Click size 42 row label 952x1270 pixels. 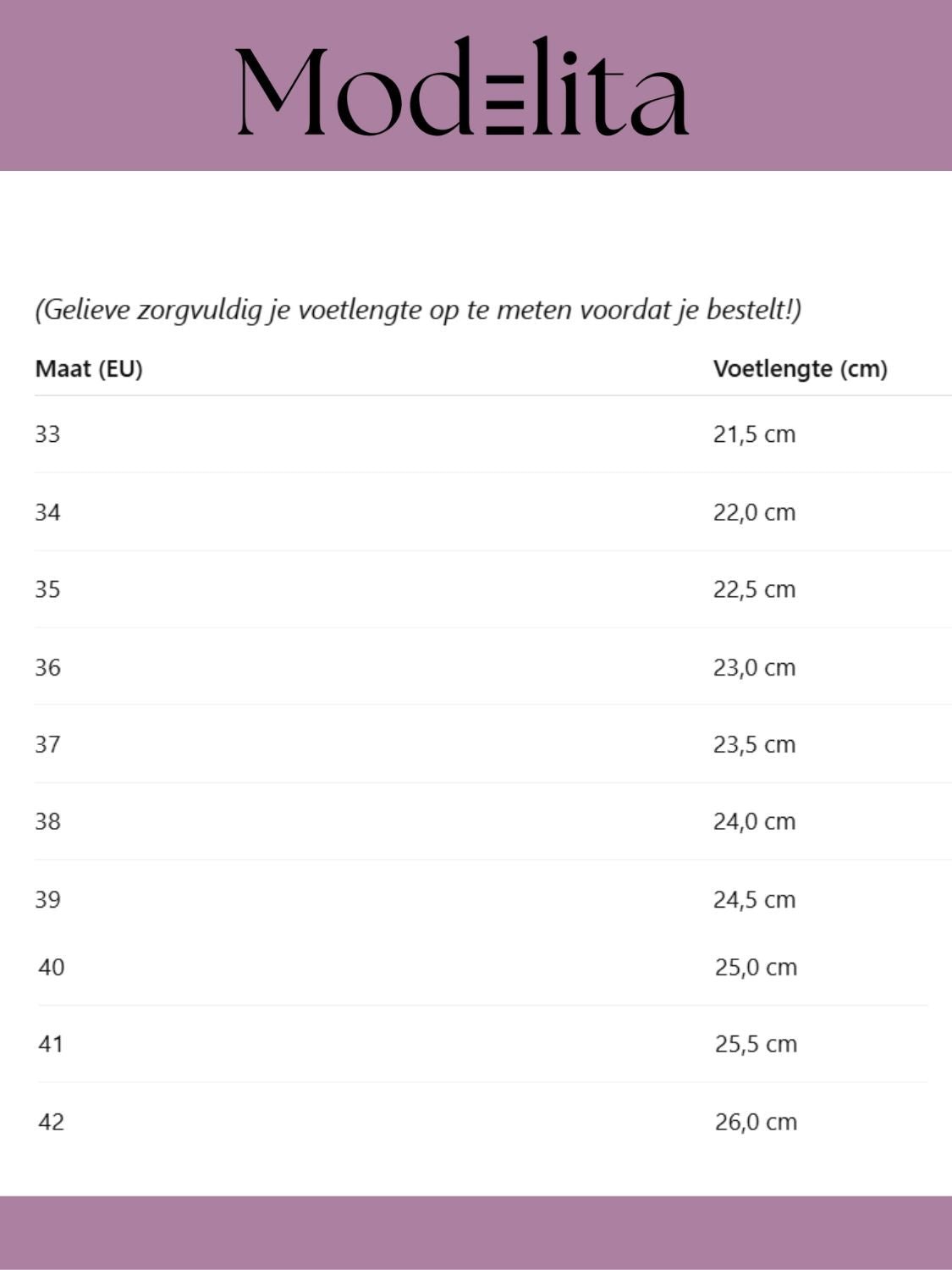pyautogui.click(x=52, y=1122)
